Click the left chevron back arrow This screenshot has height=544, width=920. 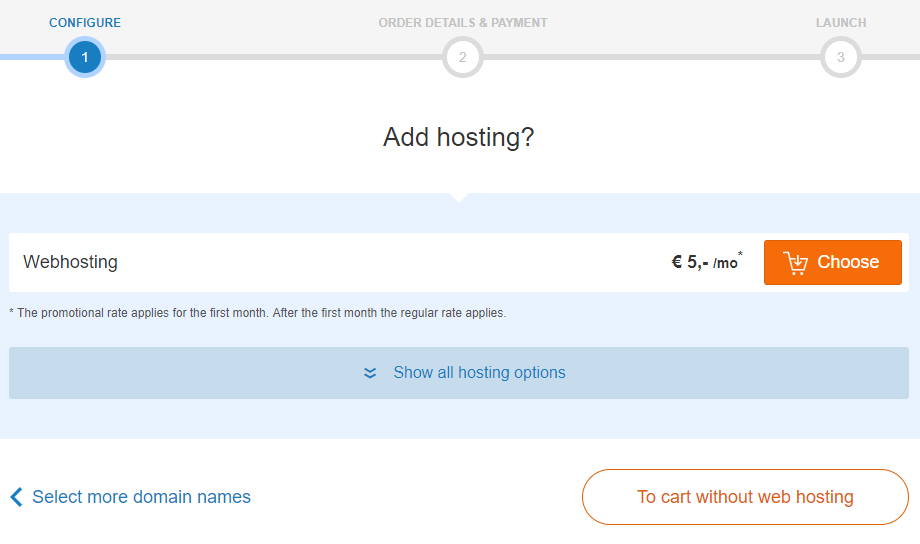pyautogui.click(x=16, y=497)
